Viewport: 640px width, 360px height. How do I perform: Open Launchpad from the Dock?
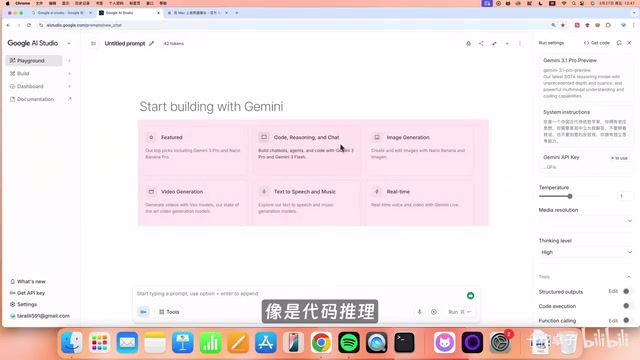tap(100, 342)
